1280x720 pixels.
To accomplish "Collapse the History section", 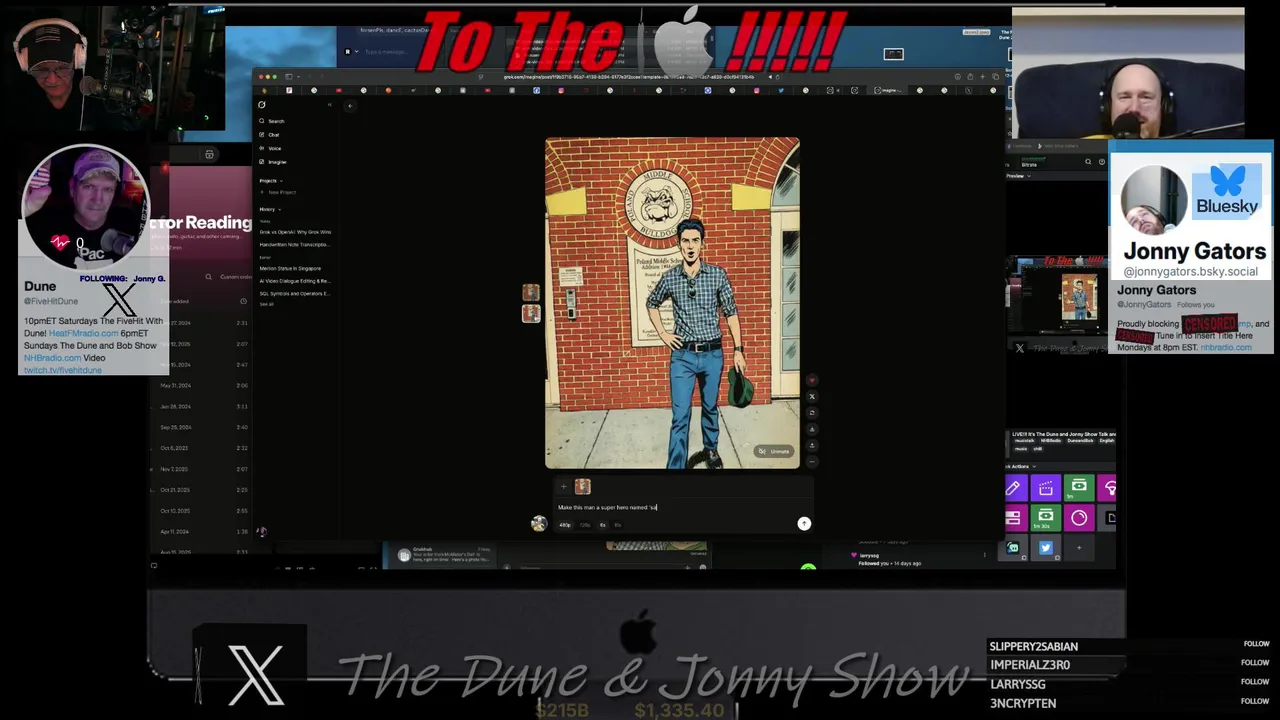I will point(269,209).
